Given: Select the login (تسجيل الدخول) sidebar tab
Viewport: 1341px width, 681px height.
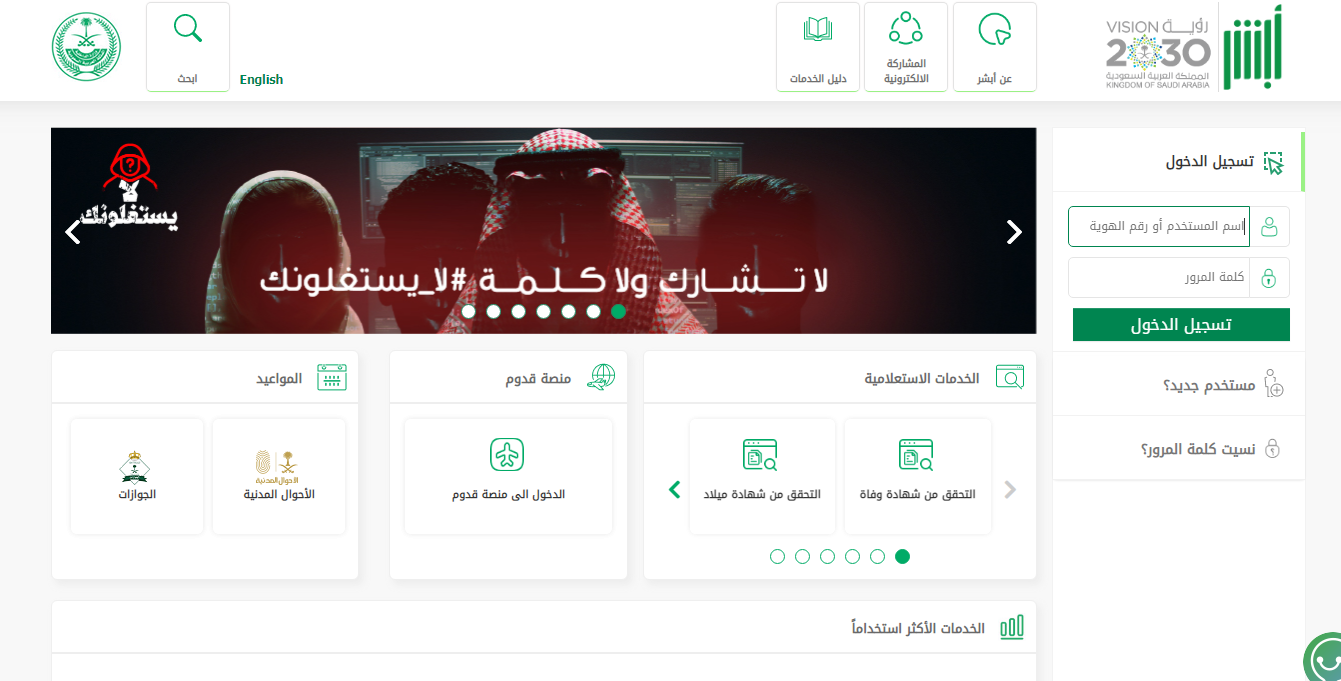Looking at the screenshot, I should point(1178,161).
